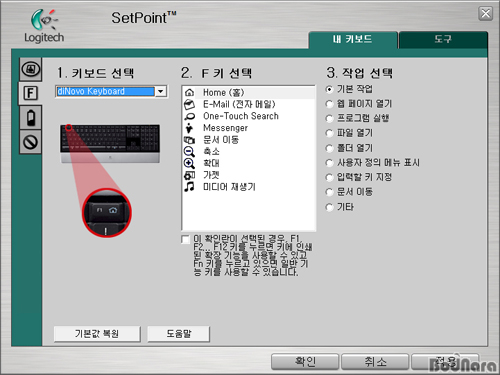The width and height of the screenshot is (500, 375).
Task: Click the 적용 apply button
Action: pos(445,362)
